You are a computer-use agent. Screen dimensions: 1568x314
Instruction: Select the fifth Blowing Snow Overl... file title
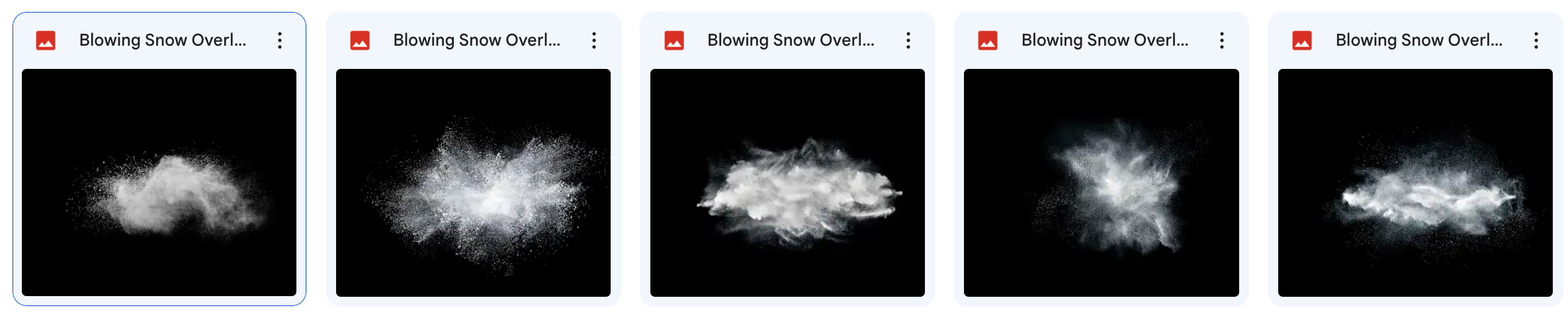coord(1419,40)
